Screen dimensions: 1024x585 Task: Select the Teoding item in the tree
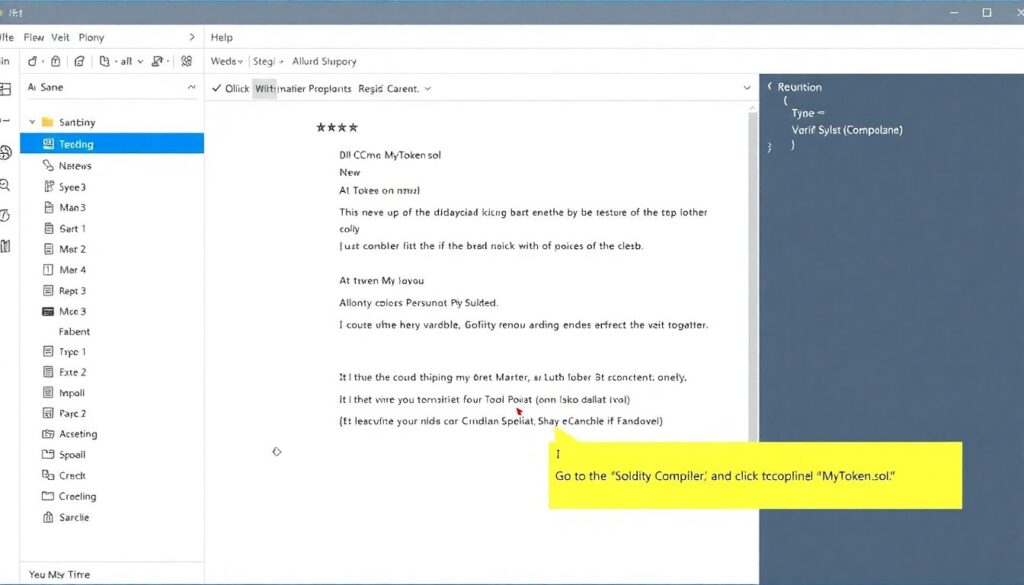76,144
